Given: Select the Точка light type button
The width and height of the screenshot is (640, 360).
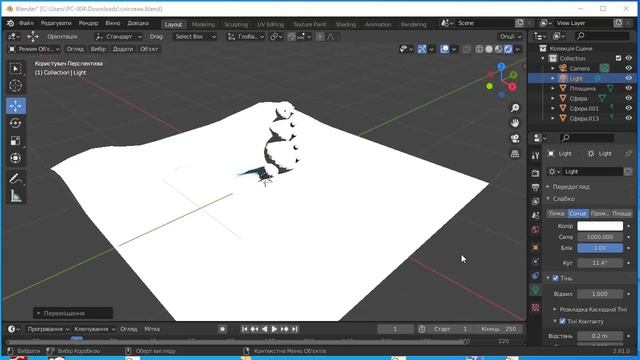Looking at the screenshot, I should point(556,213).
